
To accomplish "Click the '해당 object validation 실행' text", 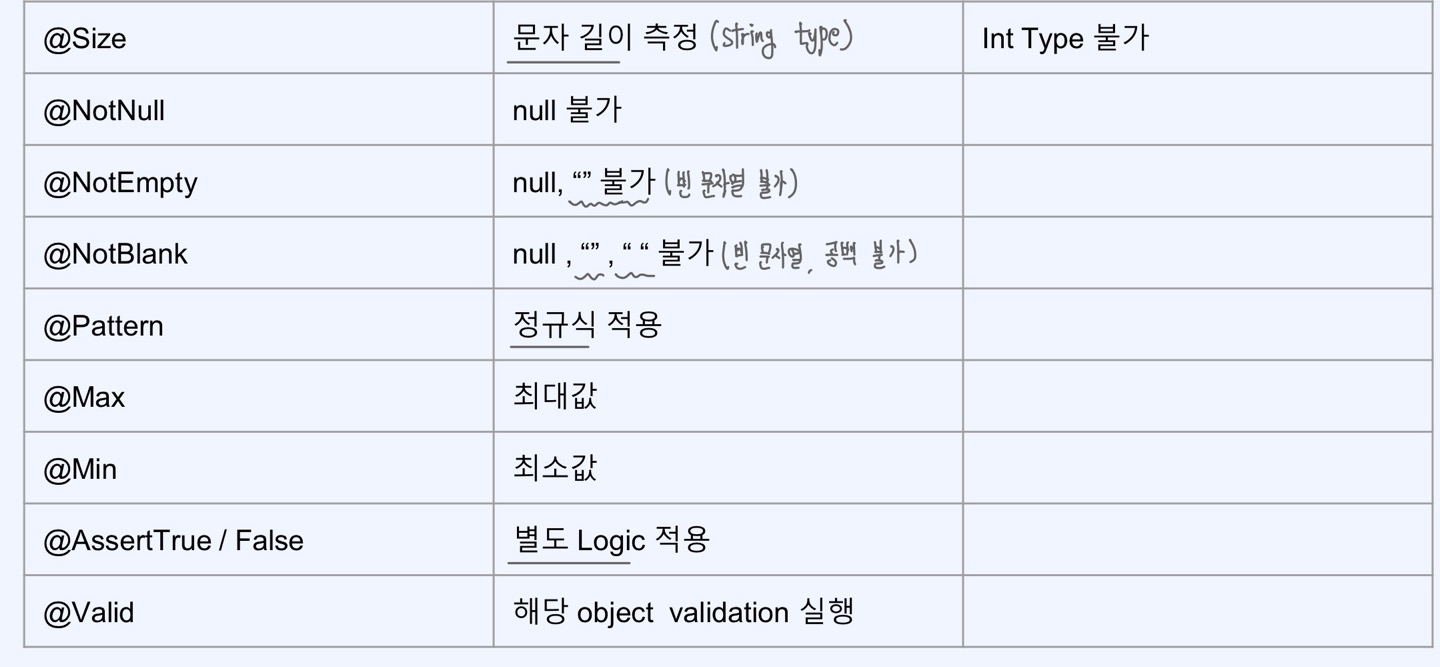I will coord(683,611).
